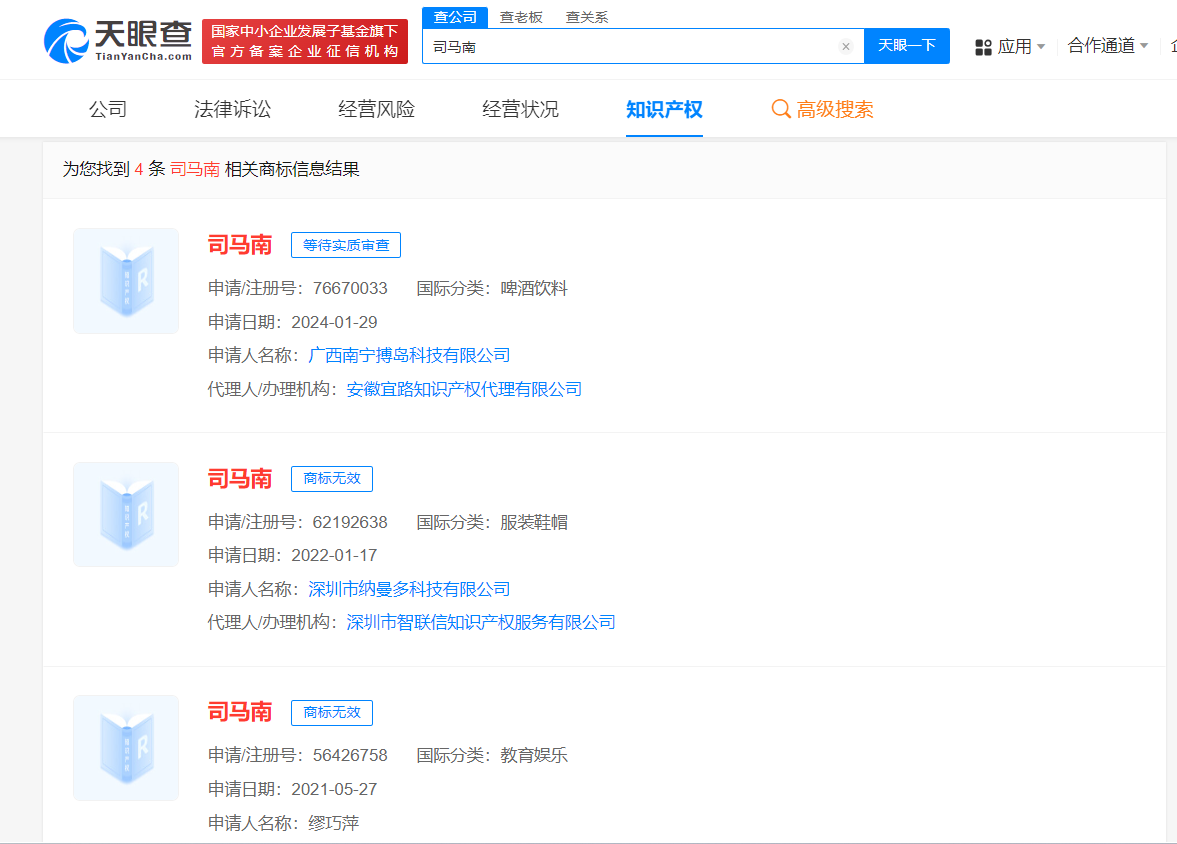Click application date 2021-05-27
The image size is (1177, 844).
point(334,789)
